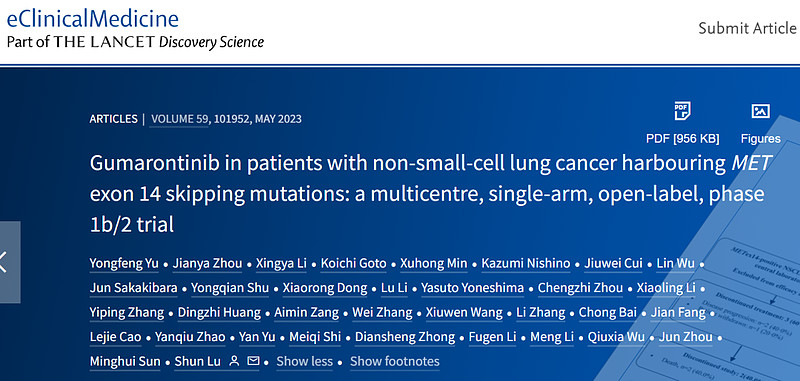Click the PDF [956 KB] text label

[x=683, y=139]
